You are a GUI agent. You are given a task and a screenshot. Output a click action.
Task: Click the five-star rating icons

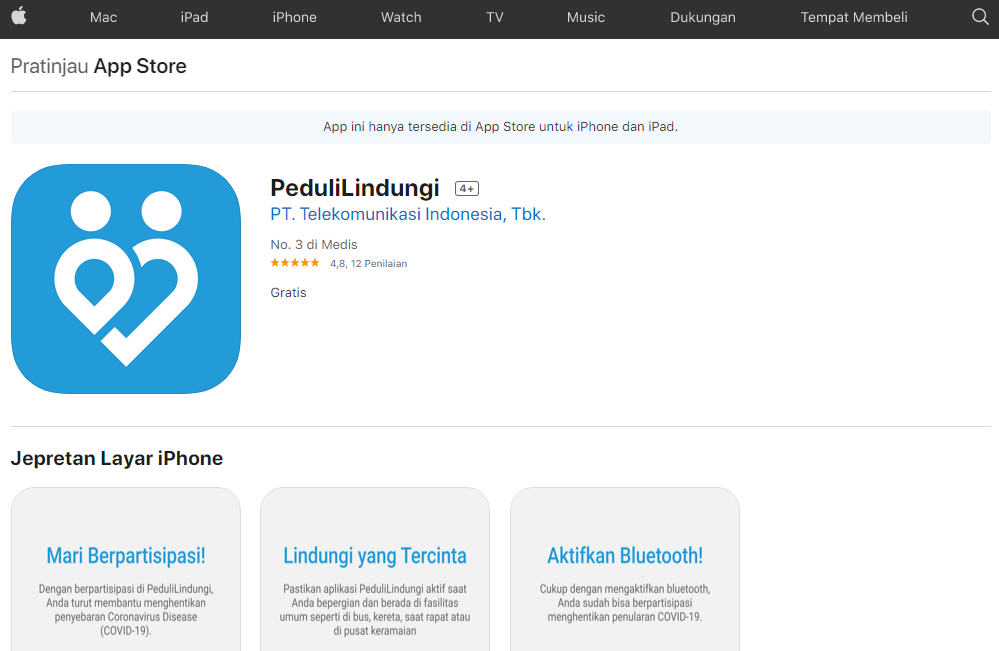[295, 263]
